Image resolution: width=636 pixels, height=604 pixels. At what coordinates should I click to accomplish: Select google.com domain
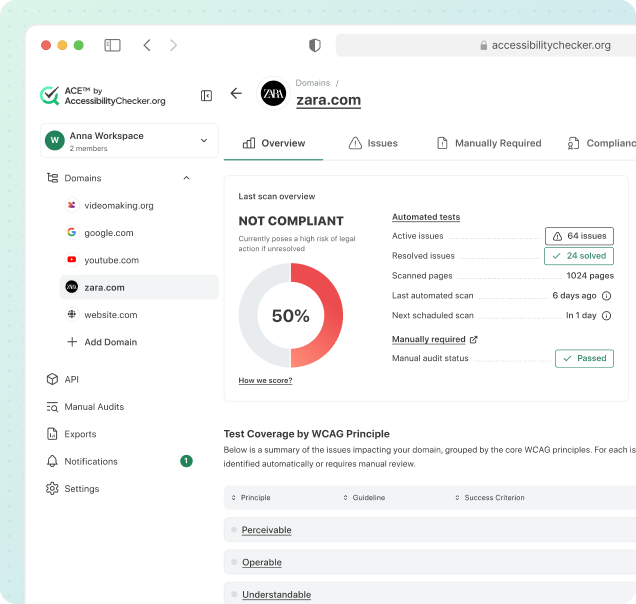[x=109, y=233]
